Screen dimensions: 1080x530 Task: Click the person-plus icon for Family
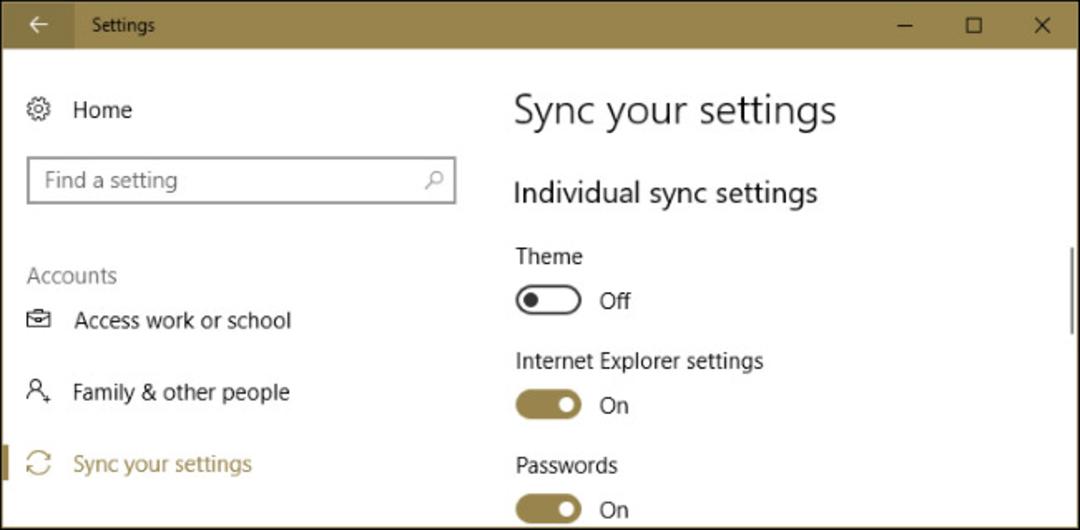39,391
